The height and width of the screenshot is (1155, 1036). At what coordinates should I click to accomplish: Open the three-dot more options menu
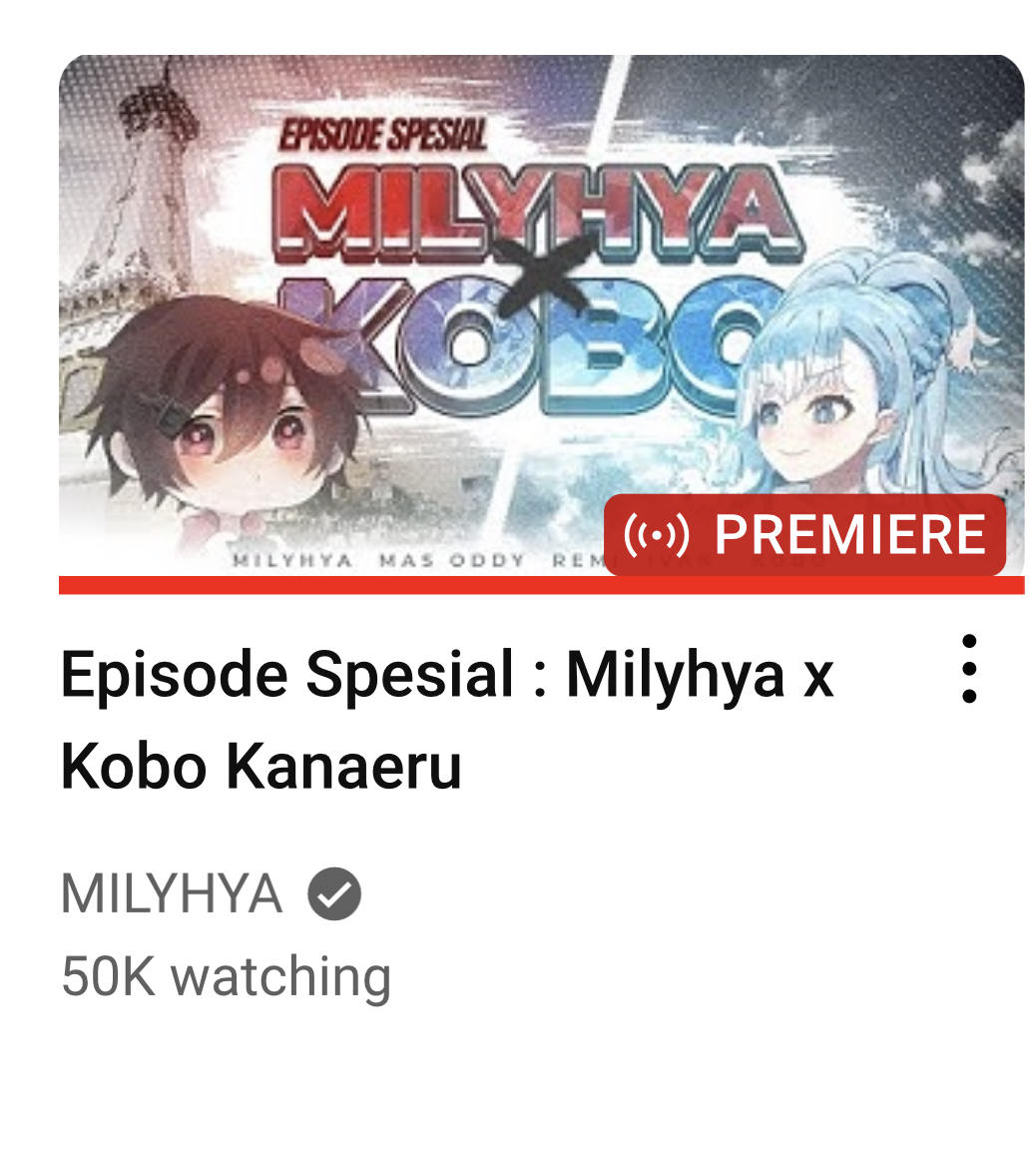tap(969, 668)
